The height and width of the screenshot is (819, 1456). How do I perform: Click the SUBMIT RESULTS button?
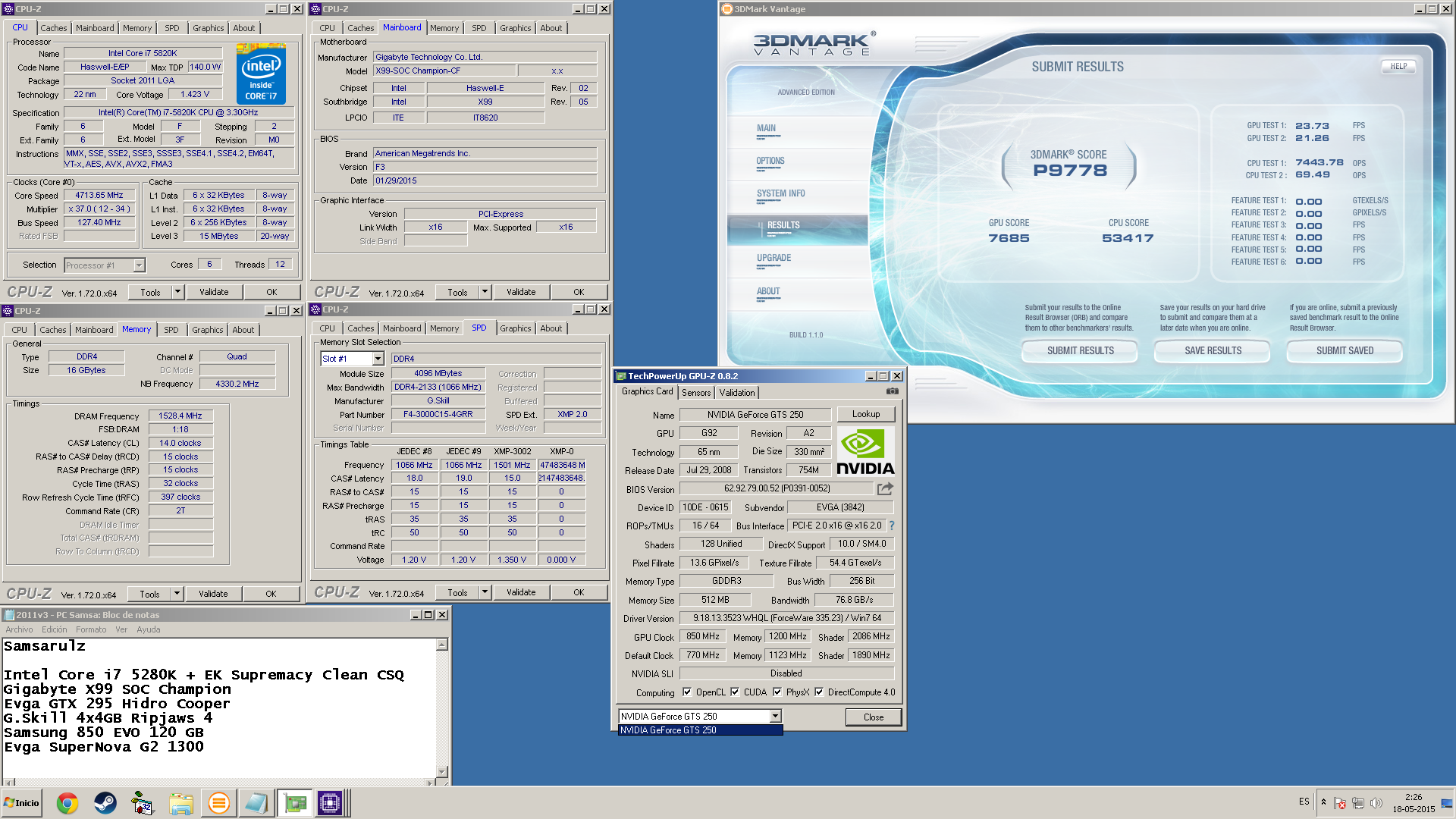click(x=1080, y=350)
